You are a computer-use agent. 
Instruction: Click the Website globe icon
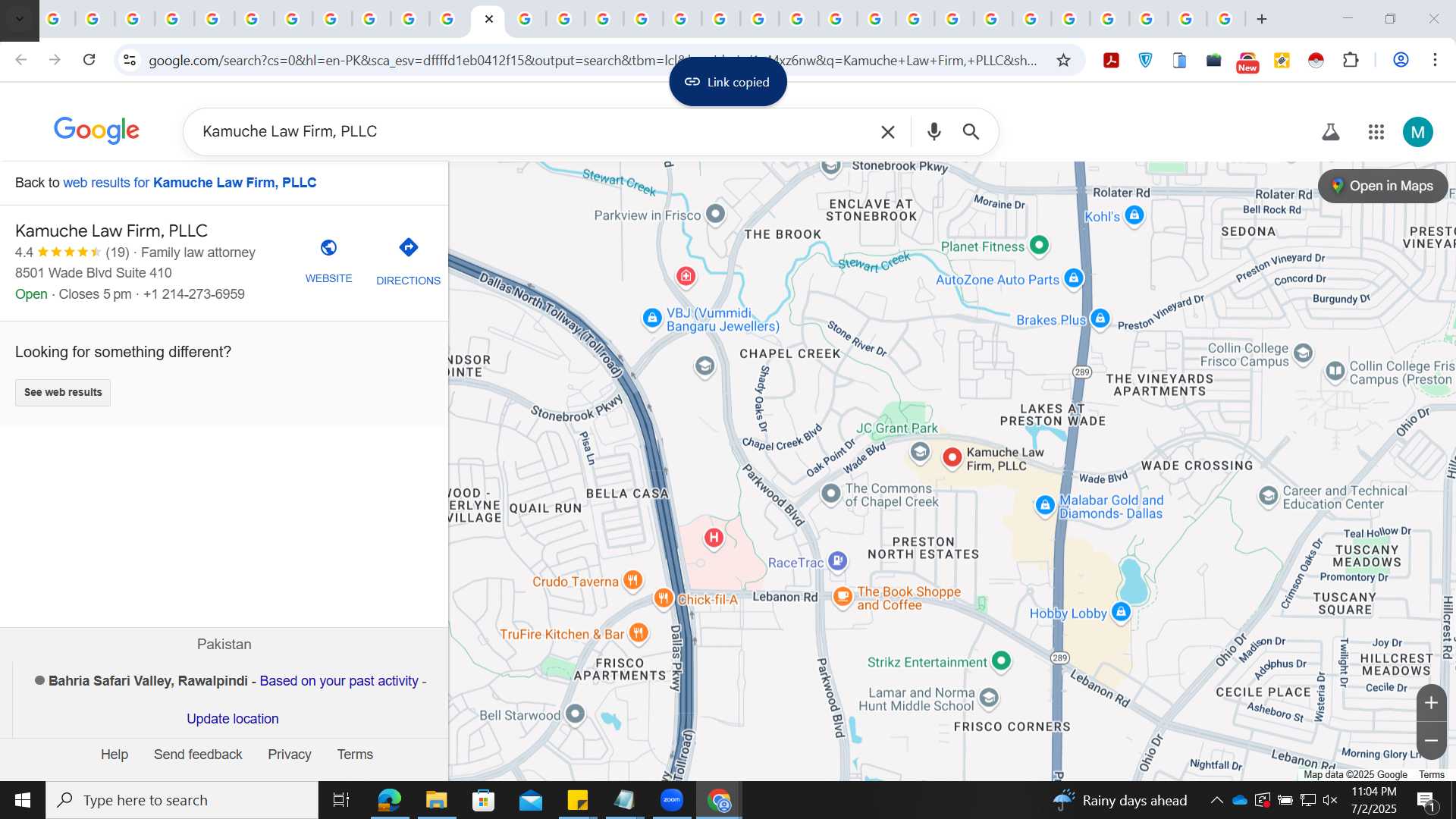[328, 248]
